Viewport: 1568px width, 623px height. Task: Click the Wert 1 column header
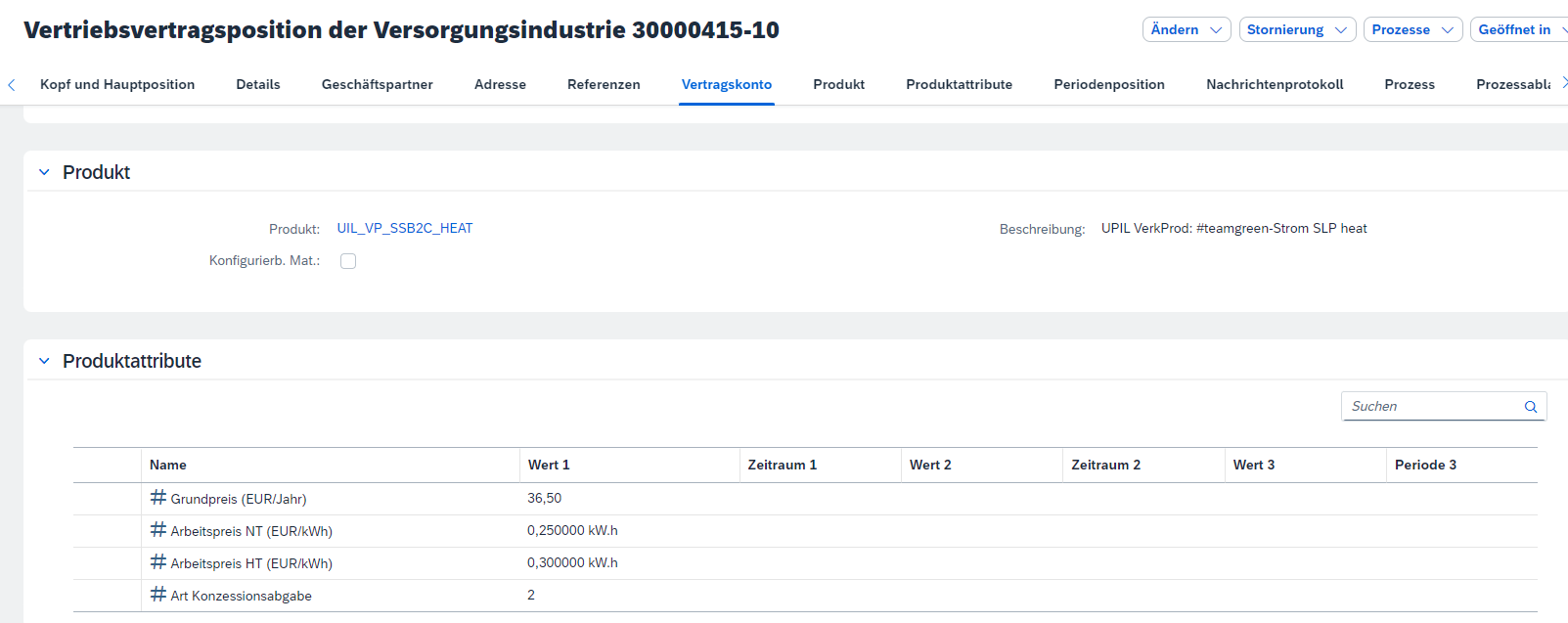tap(549, 466)
